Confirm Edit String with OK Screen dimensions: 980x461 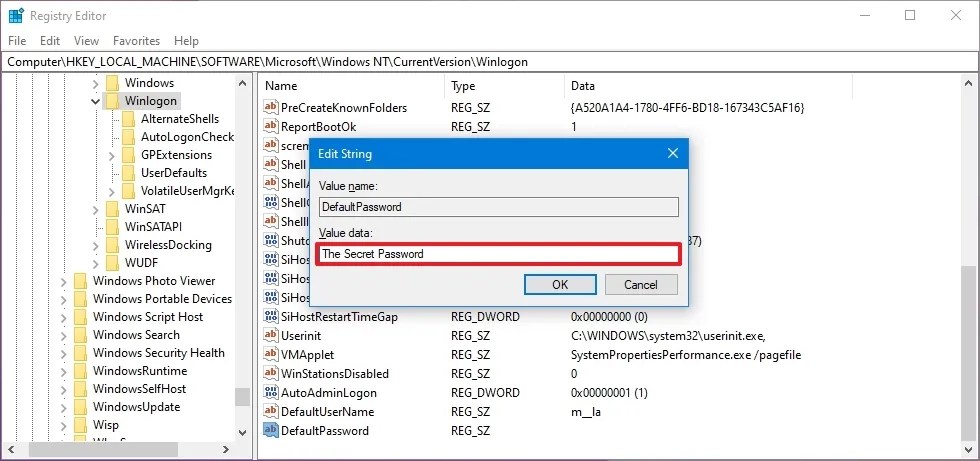point(560,285)
